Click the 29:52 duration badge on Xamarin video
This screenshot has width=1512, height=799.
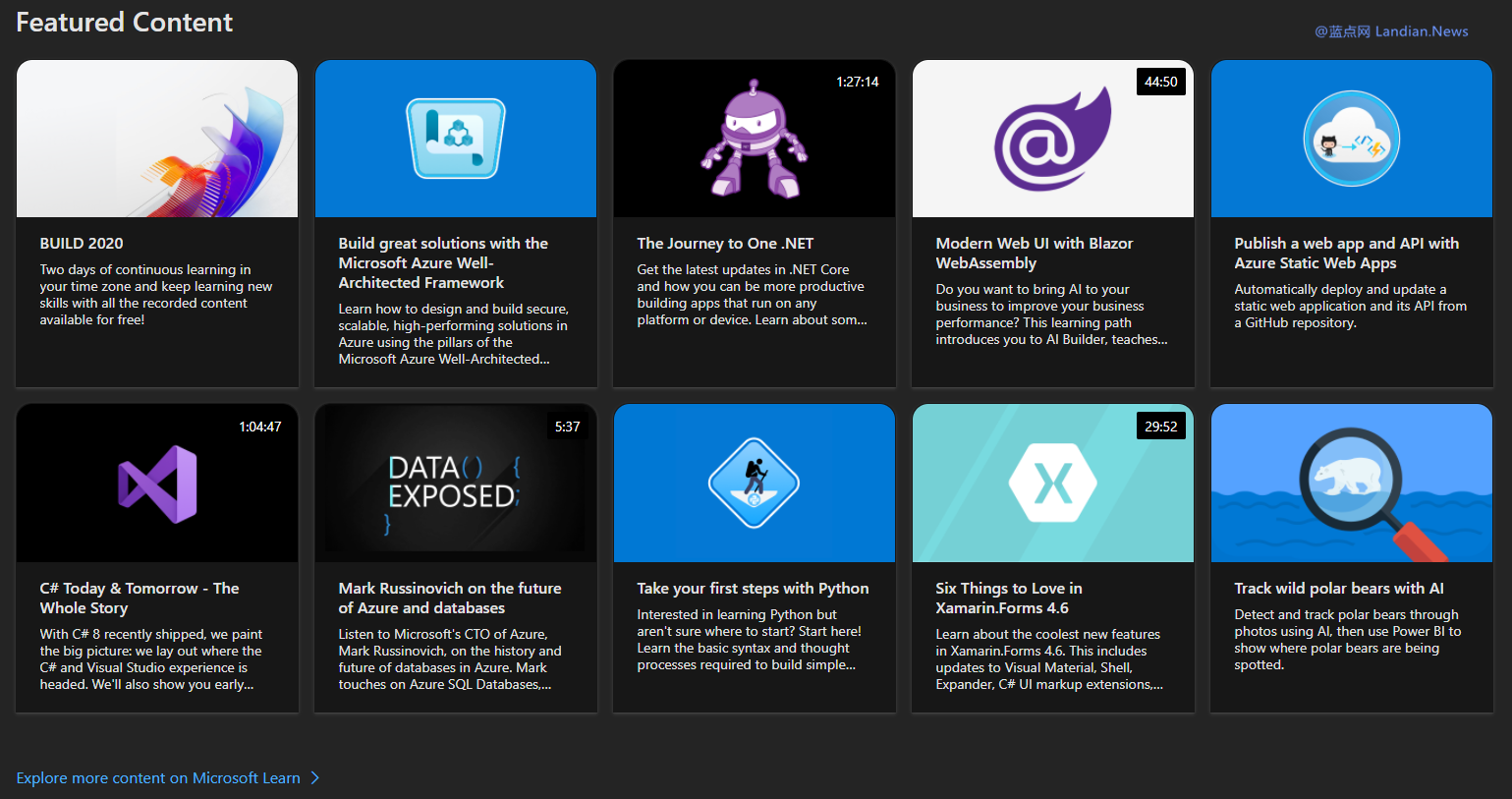[x=1160, y=427]
